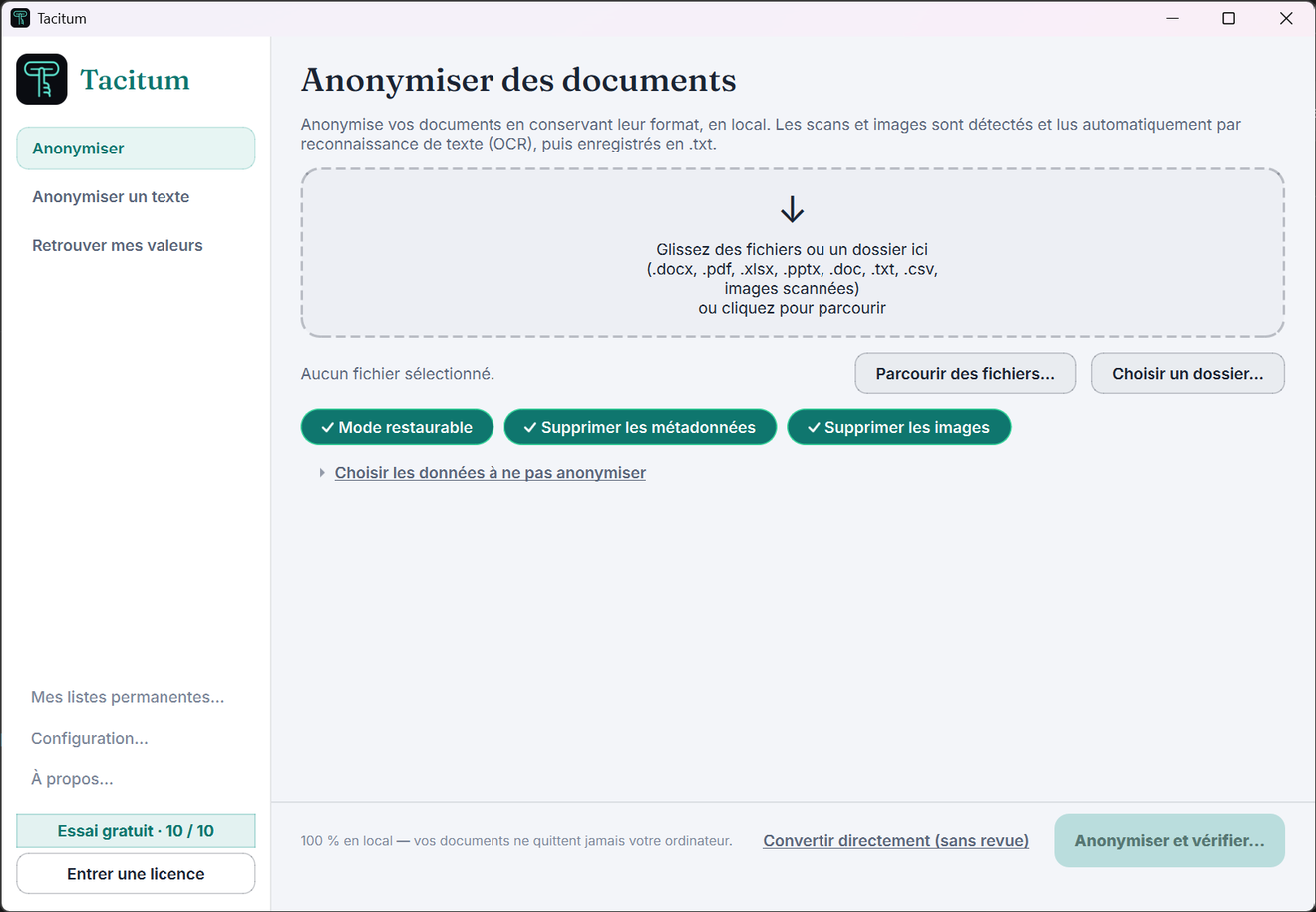Toggle Supprimer les images option
The image size is (1316, 912).
(x=899, y=427)
